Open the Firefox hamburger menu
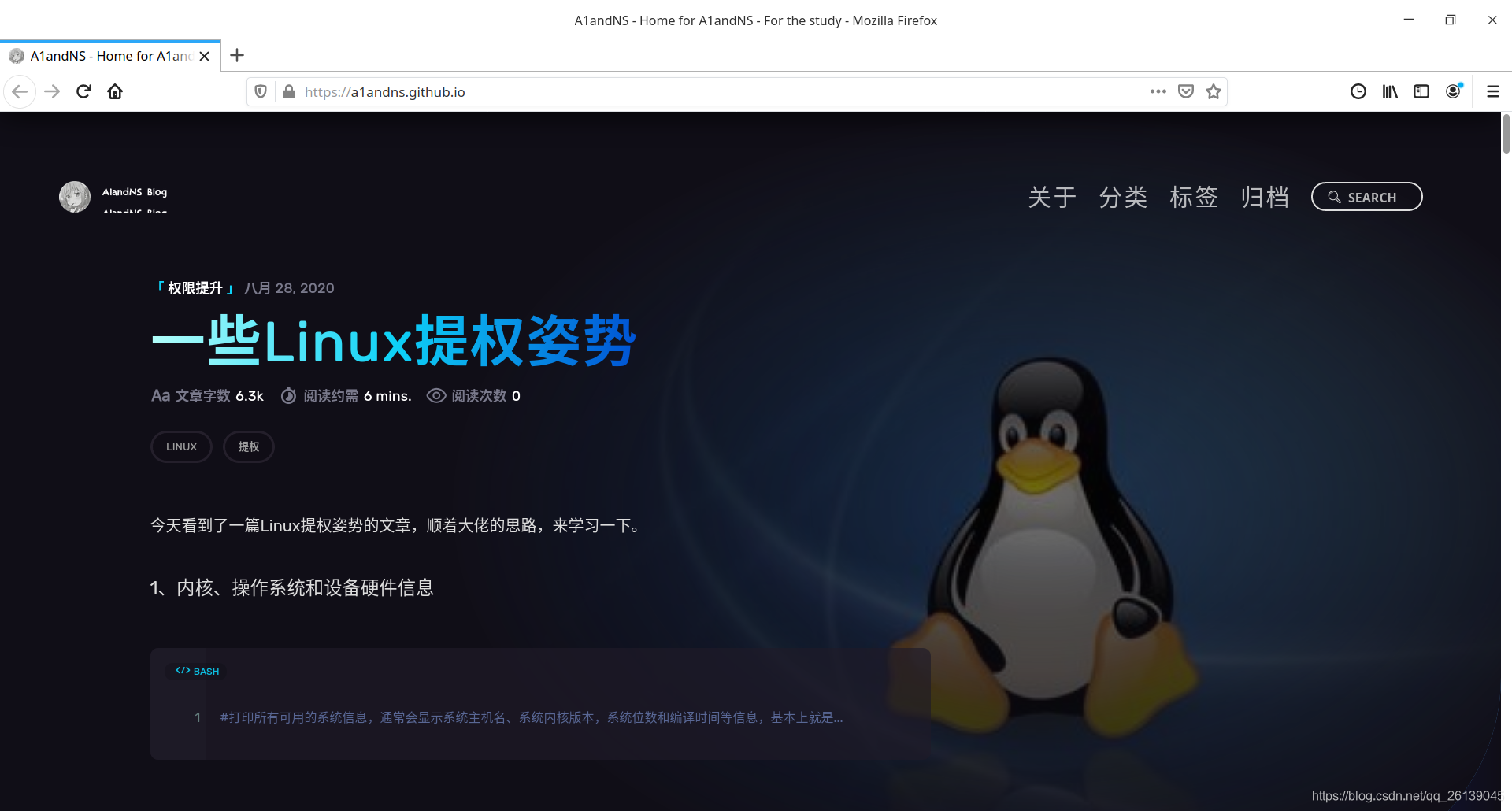Image resolution: width=1512 pixels, height=811 pixels. 1492,92
